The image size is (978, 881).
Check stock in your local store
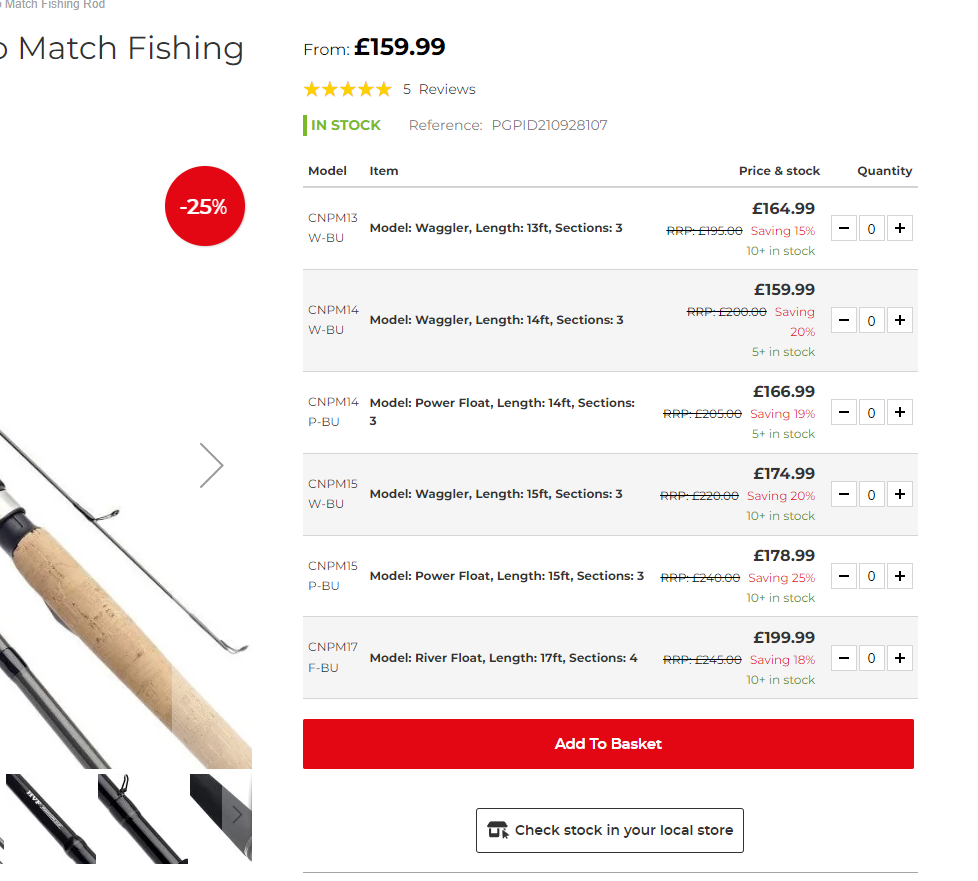click(x=609, y=830)
